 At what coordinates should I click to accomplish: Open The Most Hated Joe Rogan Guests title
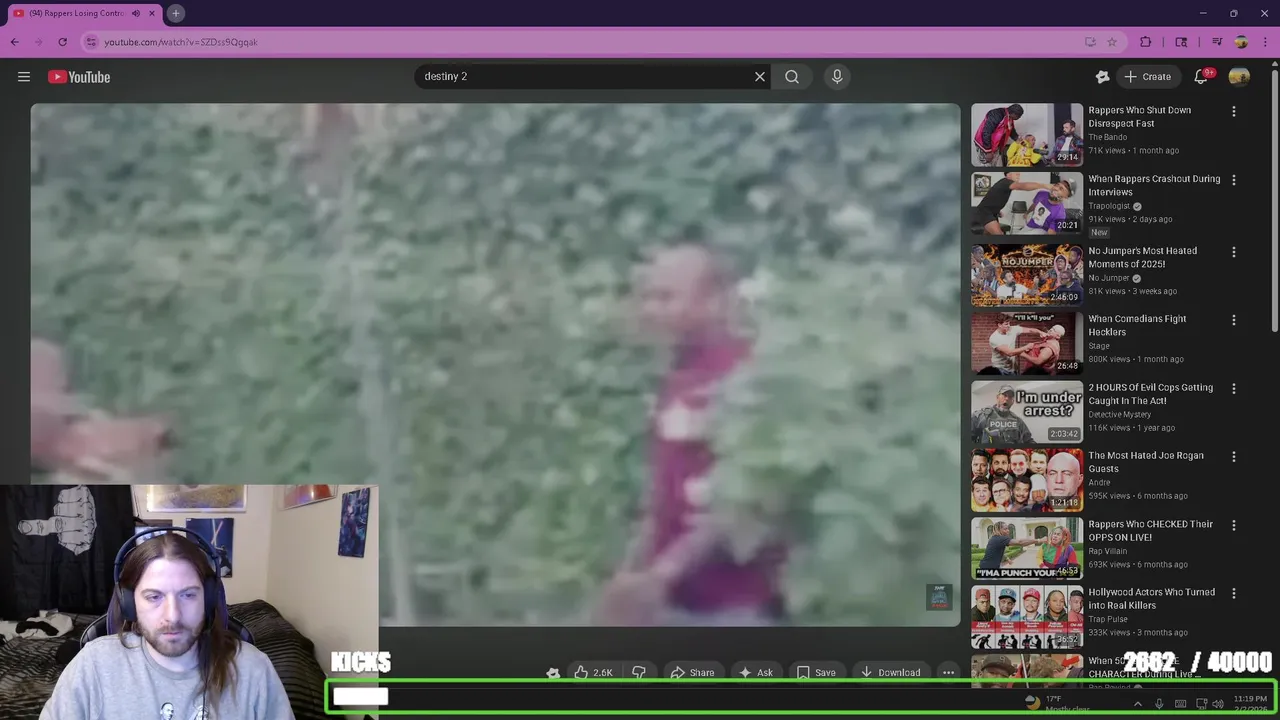[1146, 462]
